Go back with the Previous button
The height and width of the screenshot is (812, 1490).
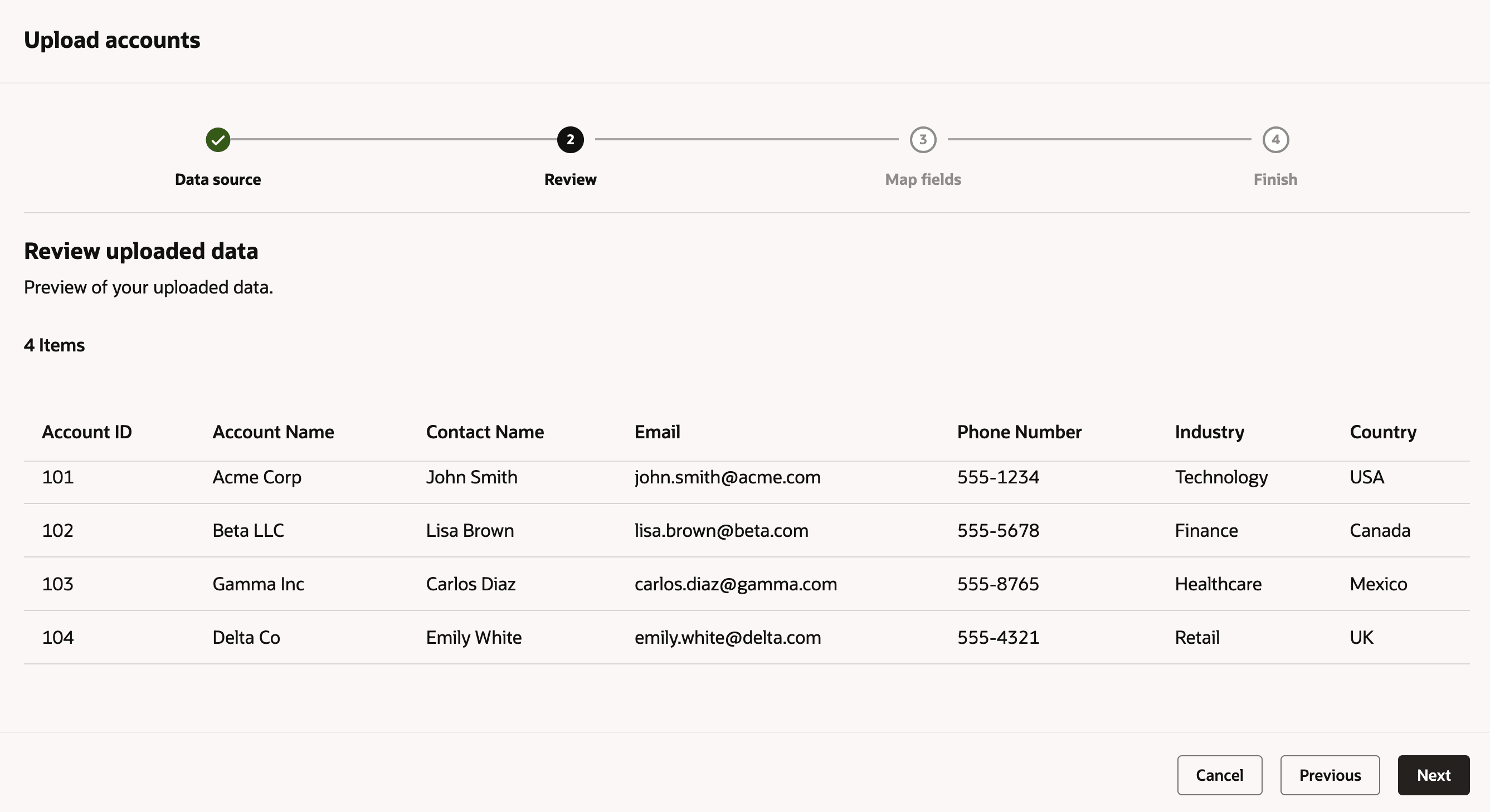[1331, 775]
